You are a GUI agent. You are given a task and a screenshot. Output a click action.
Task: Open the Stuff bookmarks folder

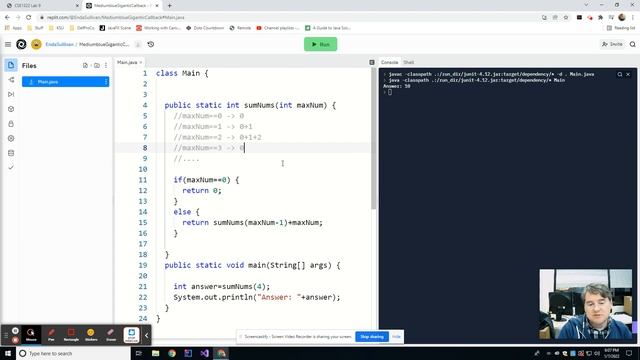pos(36,28)
